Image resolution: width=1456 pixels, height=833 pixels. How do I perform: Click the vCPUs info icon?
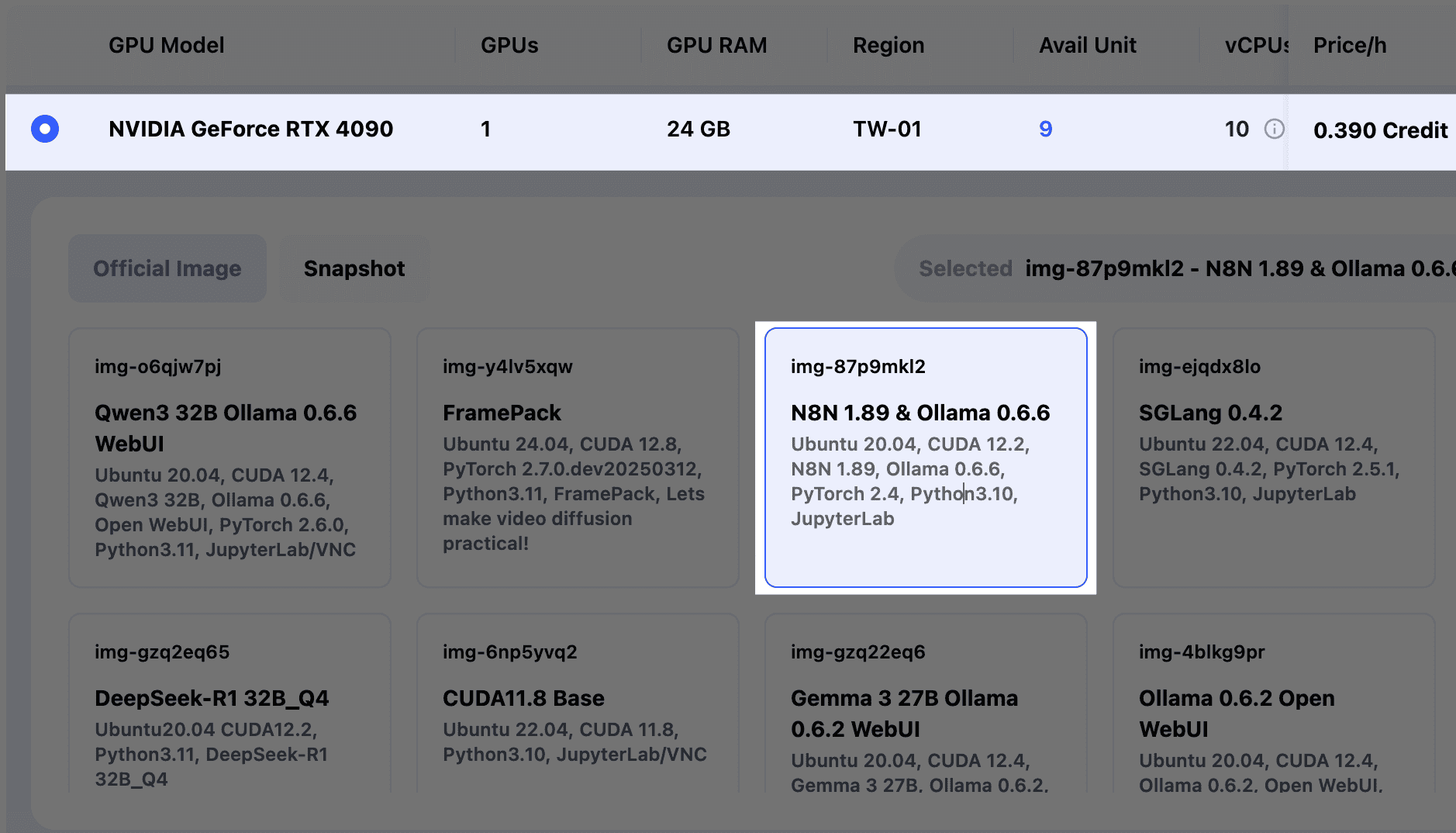click(1274, 129)
